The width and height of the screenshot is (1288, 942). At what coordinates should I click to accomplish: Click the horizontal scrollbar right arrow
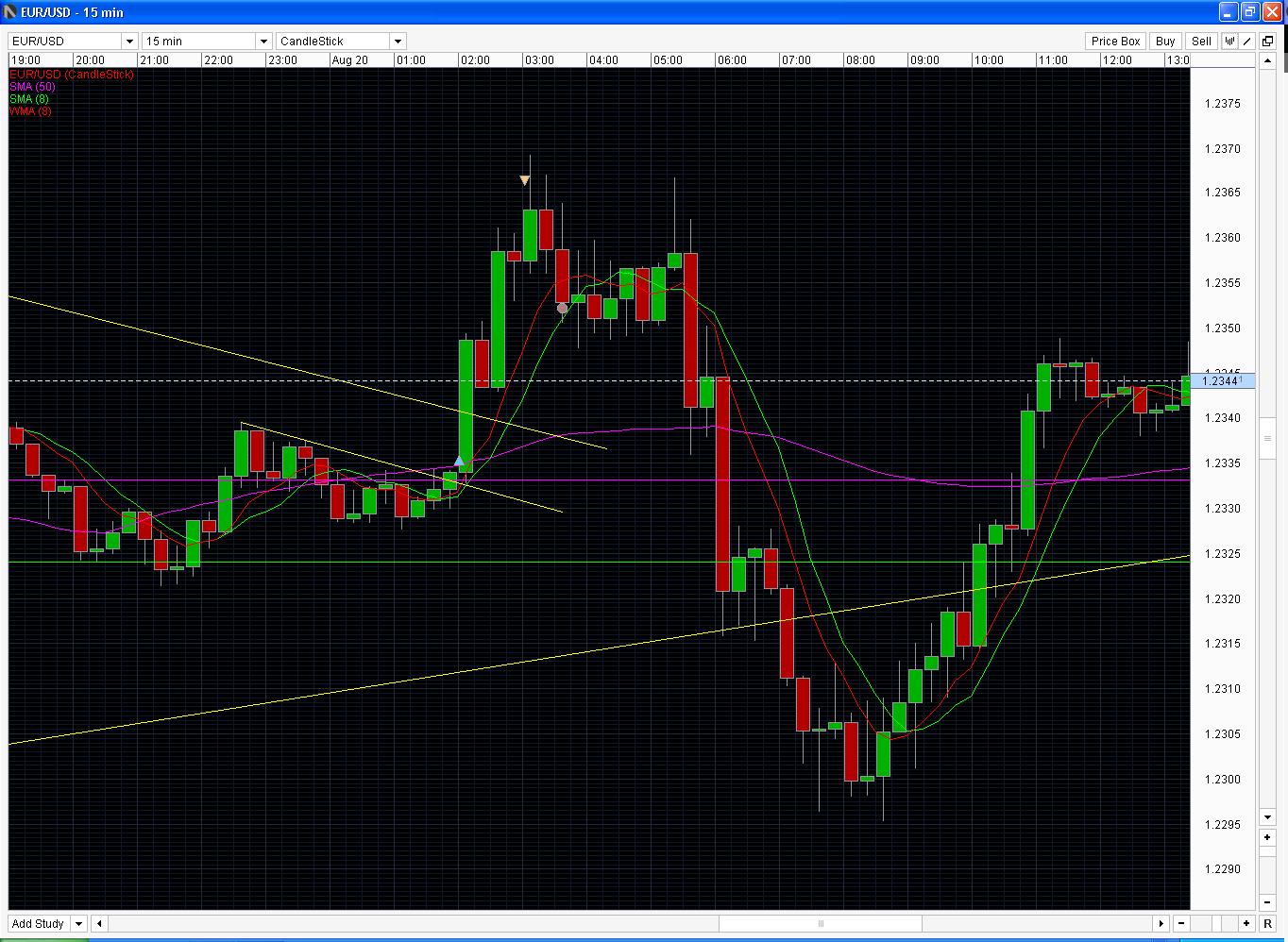tap(1161, 923)
